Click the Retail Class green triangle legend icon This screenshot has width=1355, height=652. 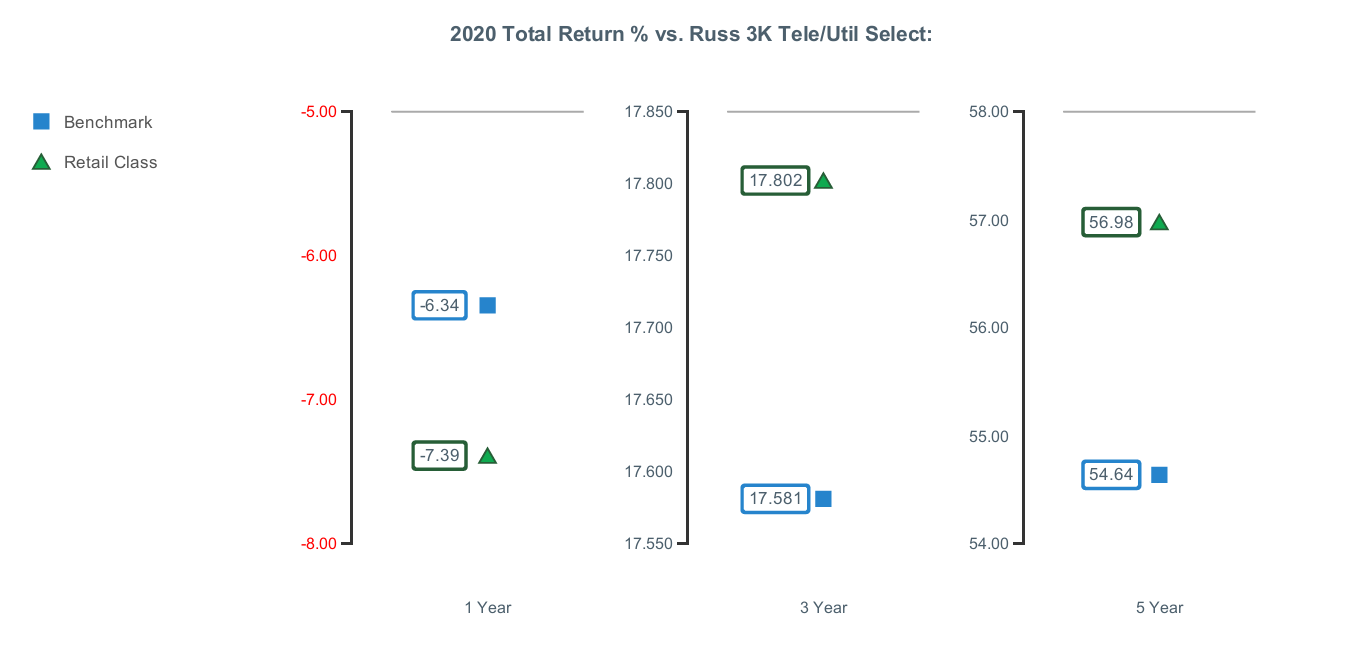click(x=42, y=162)
